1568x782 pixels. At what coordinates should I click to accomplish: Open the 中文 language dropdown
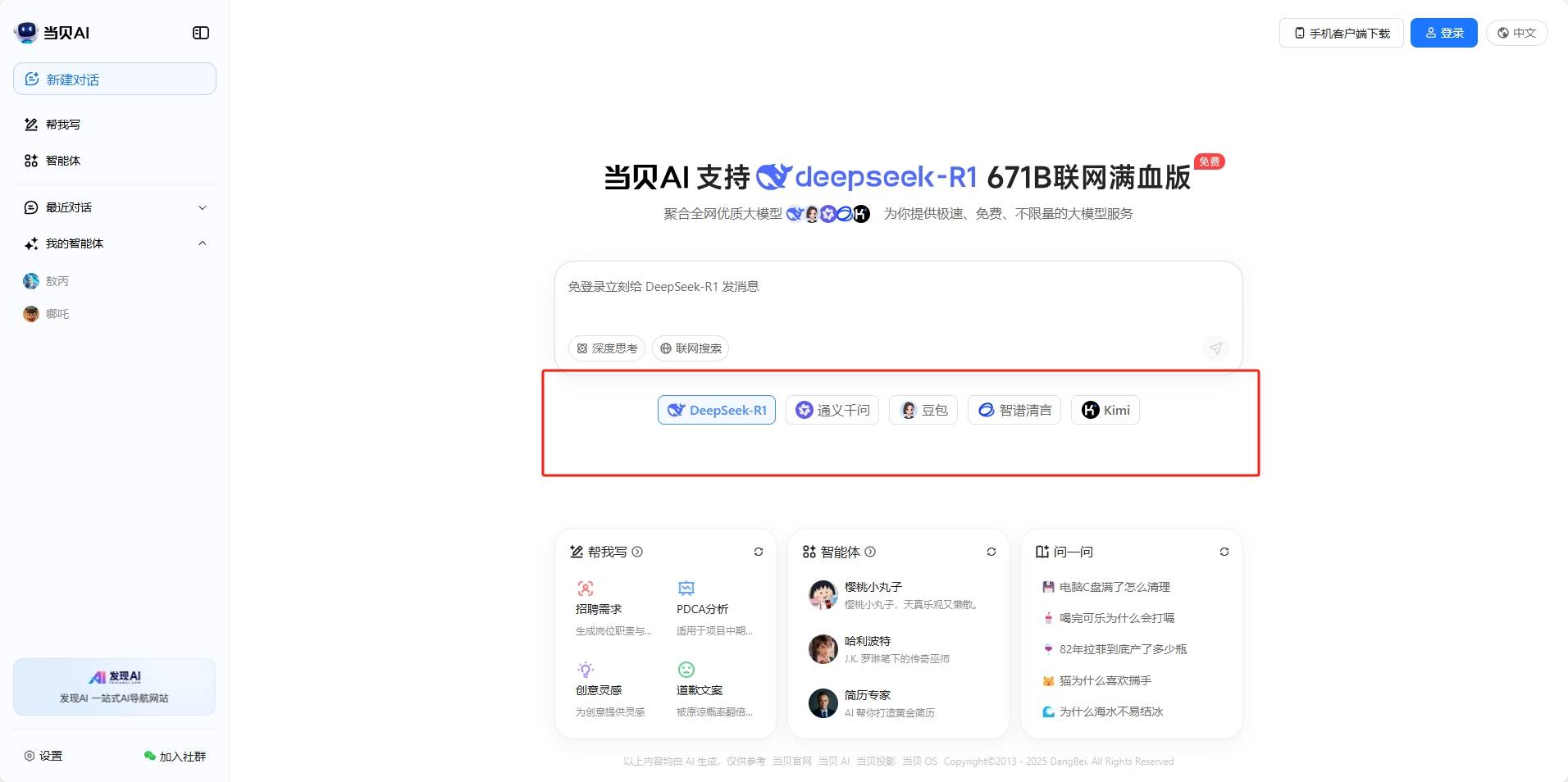1517,33
